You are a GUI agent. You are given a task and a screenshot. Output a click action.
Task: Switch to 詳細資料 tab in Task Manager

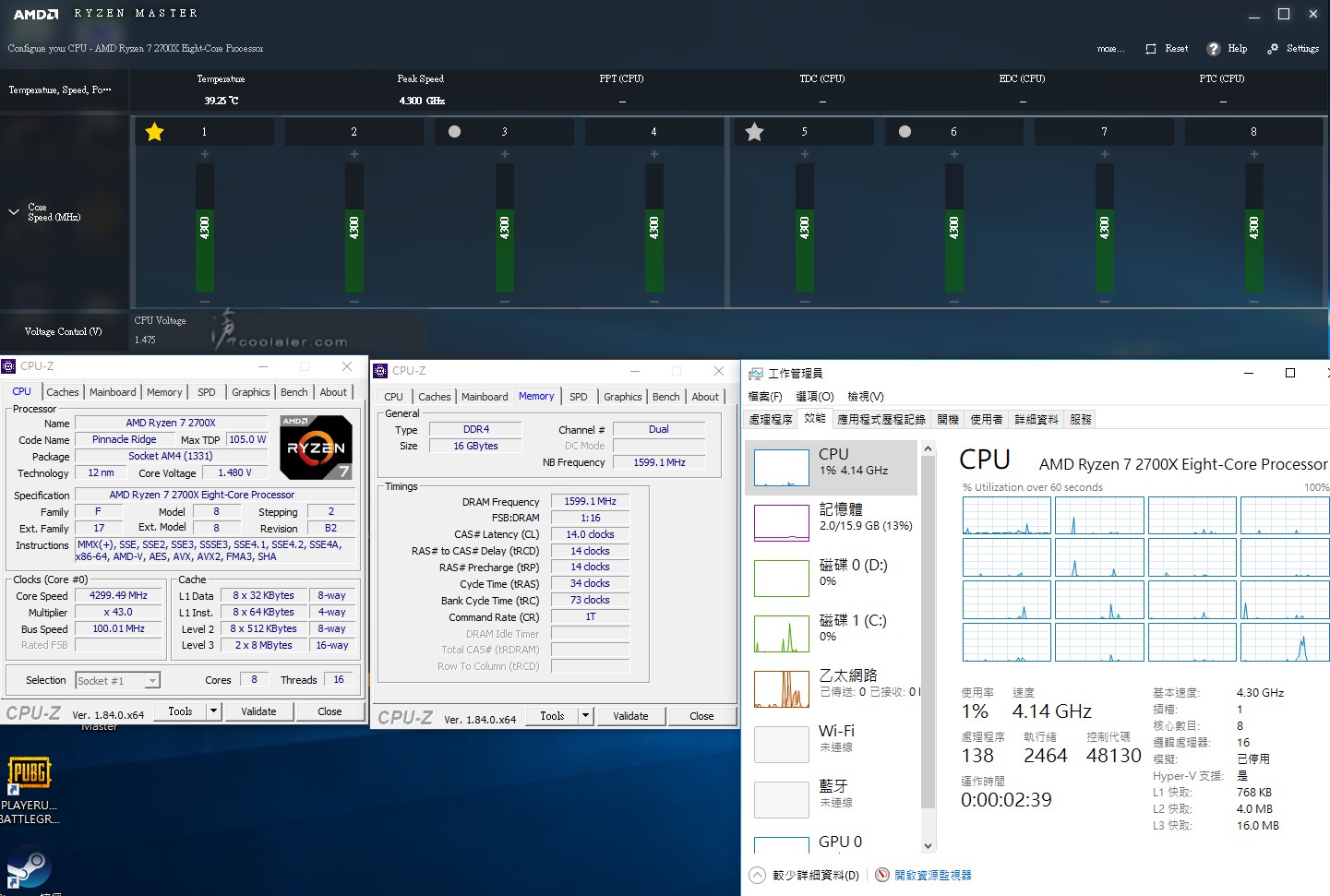click(1036, 420)
